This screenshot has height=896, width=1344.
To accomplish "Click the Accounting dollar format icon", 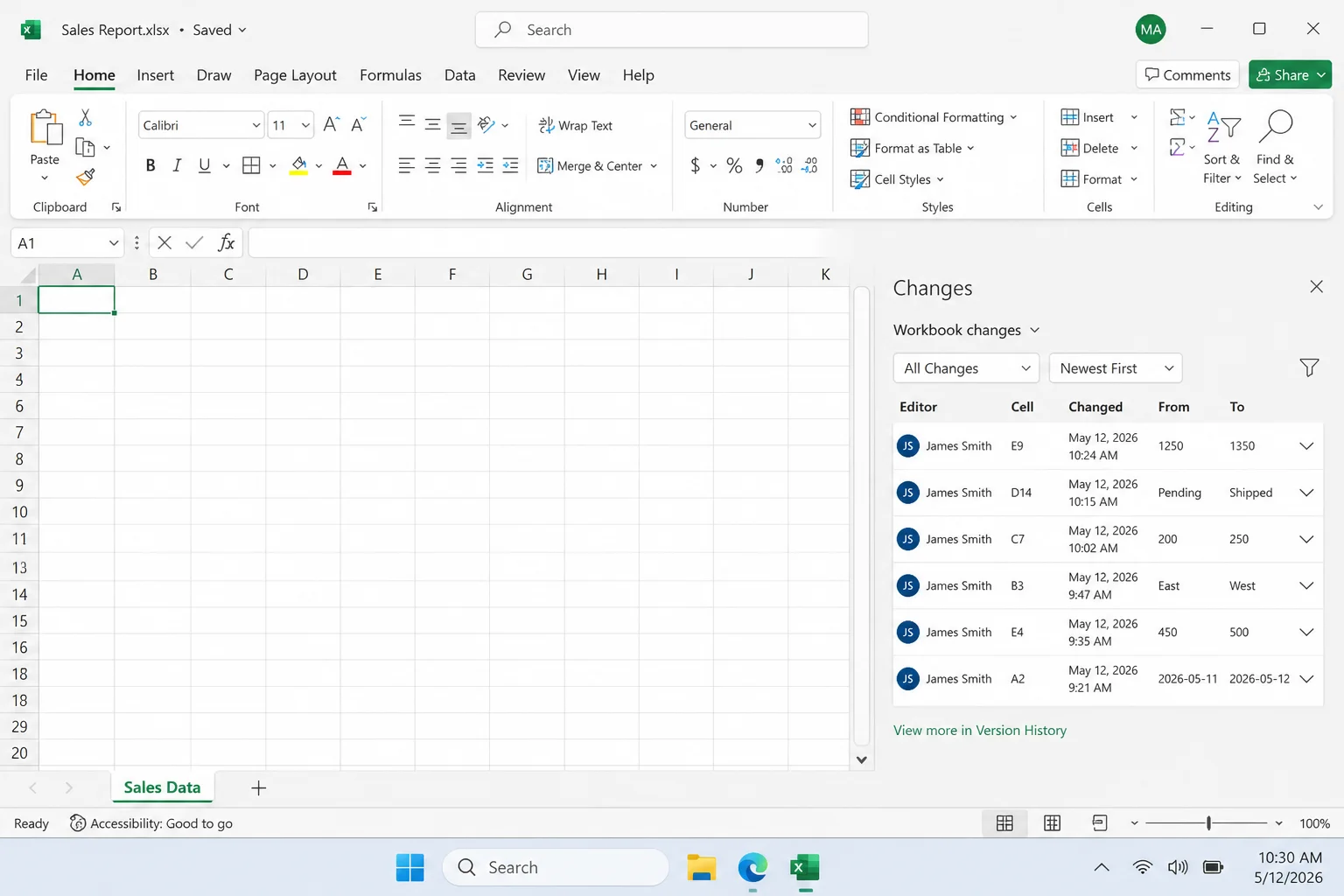I will 695,165.
